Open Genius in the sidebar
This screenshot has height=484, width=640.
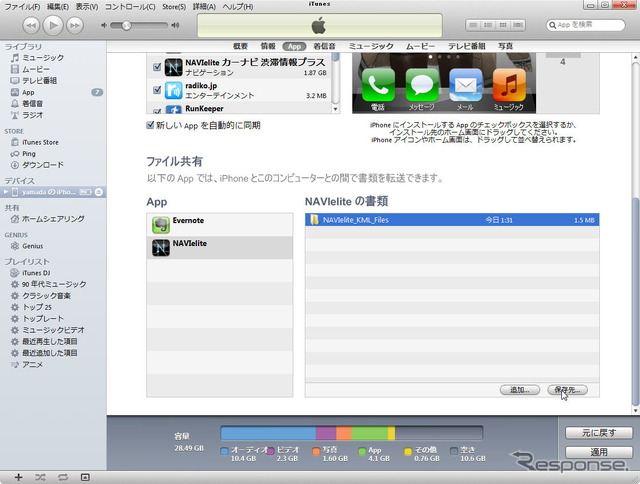tap(33, 246)
